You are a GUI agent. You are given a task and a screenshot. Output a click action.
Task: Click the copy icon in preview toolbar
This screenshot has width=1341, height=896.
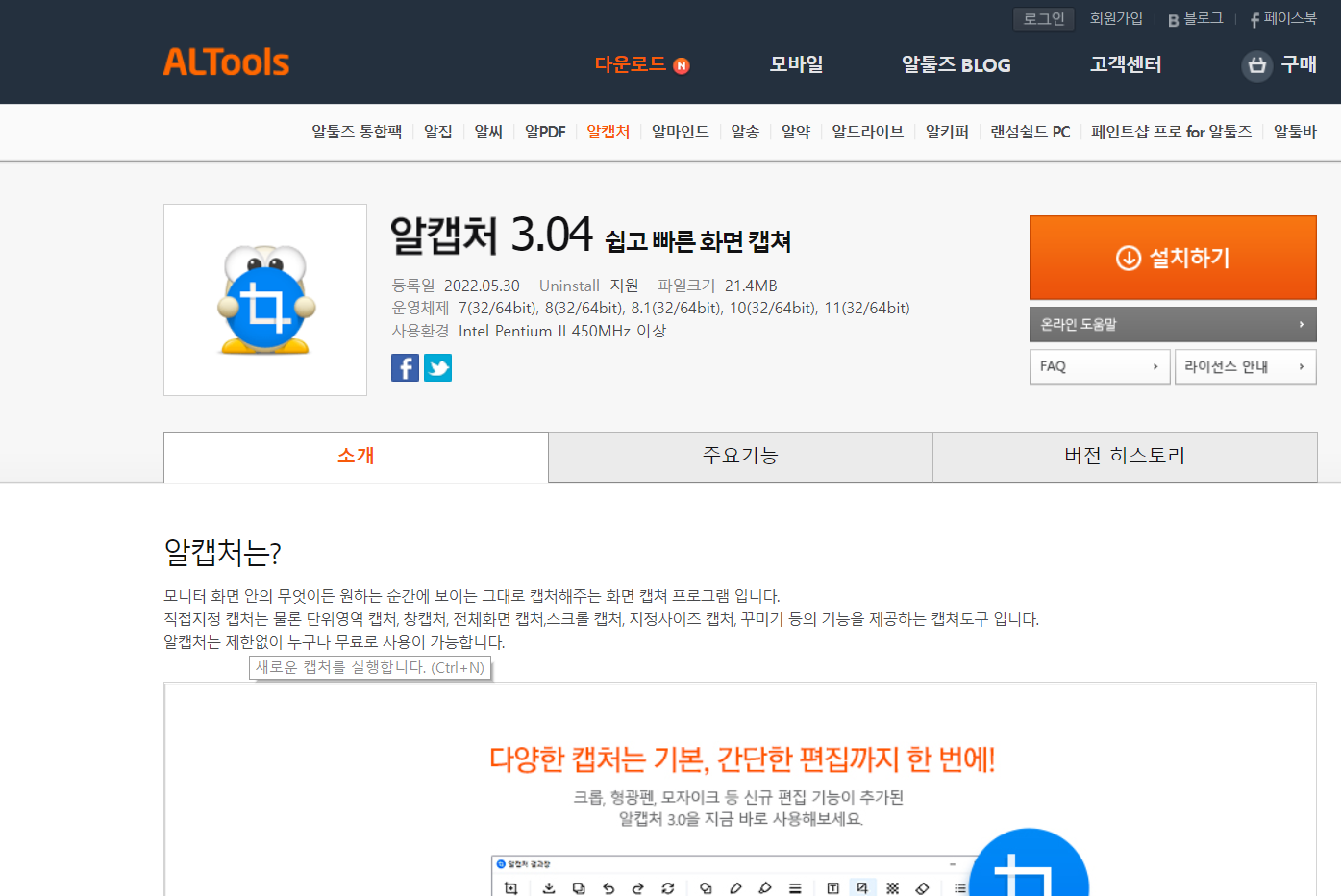click(579, 888)
